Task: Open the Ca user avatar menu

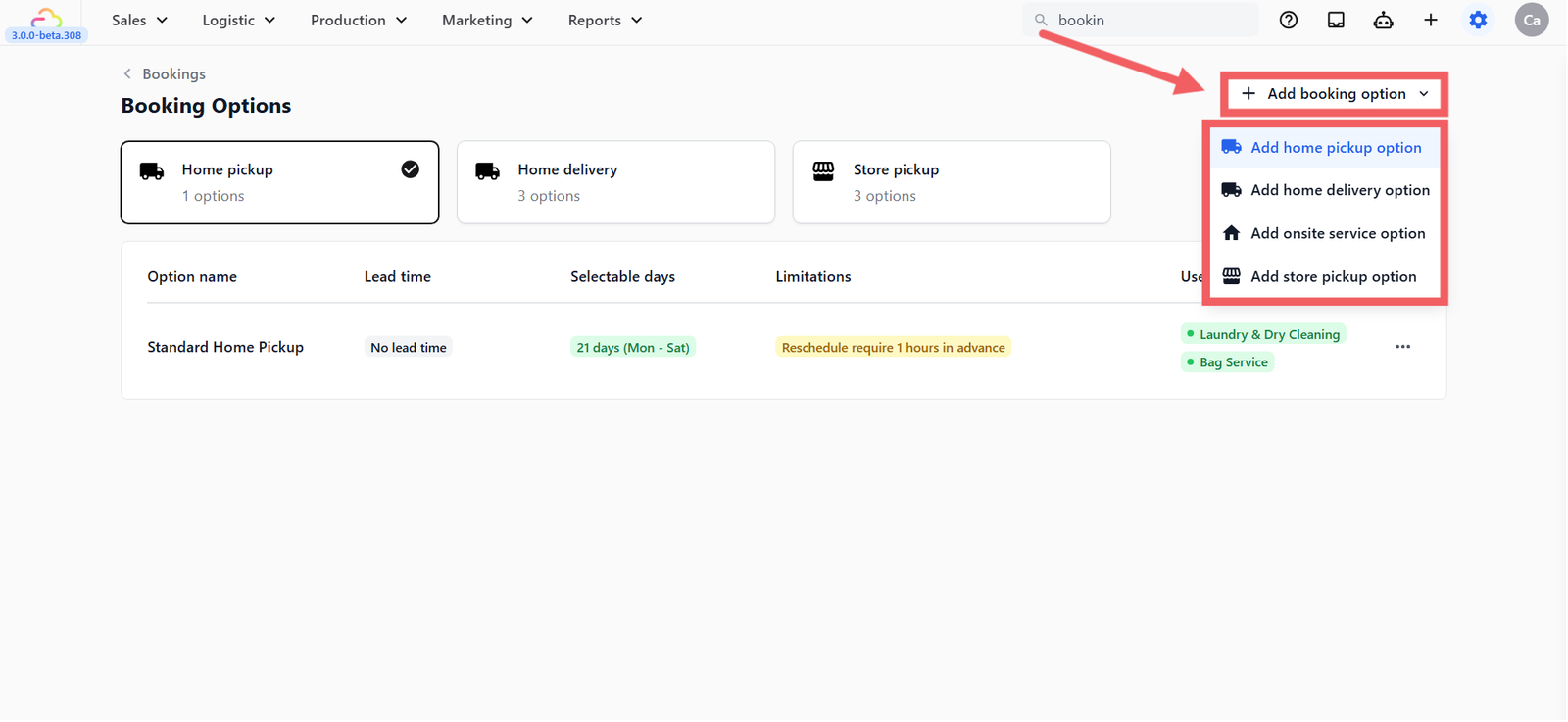Action: click(x=1532, y=20)
